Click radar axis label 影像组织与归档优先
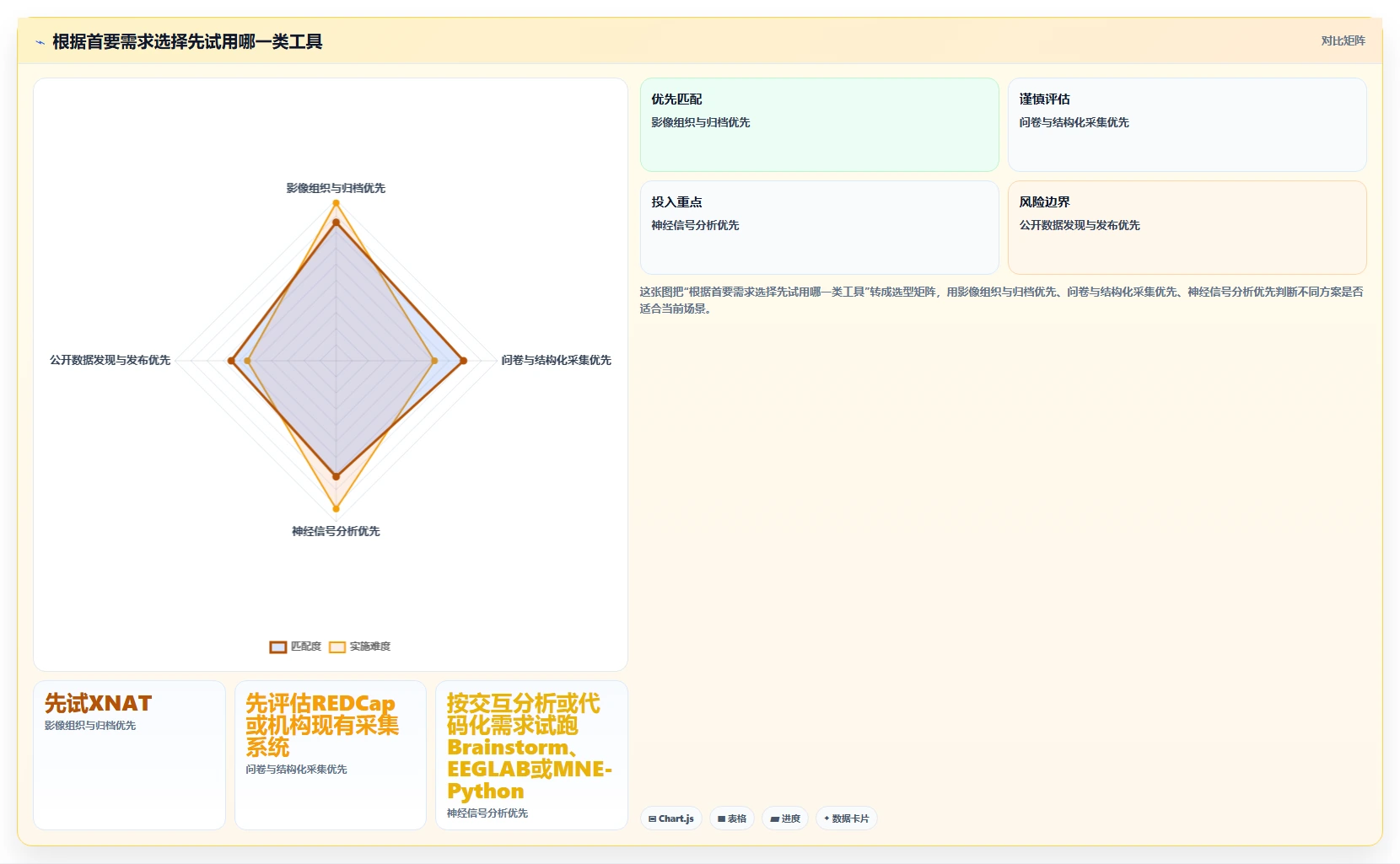 pos(336,188)
